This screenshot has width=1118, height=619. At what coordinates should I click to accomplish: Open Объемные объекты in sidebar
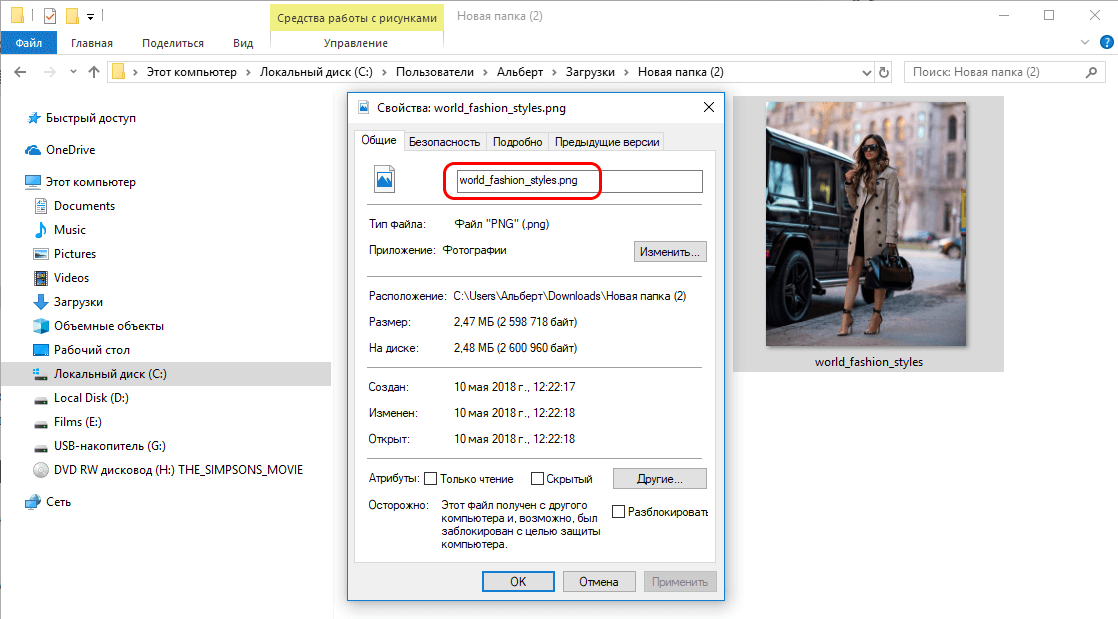tap(109, 326)
